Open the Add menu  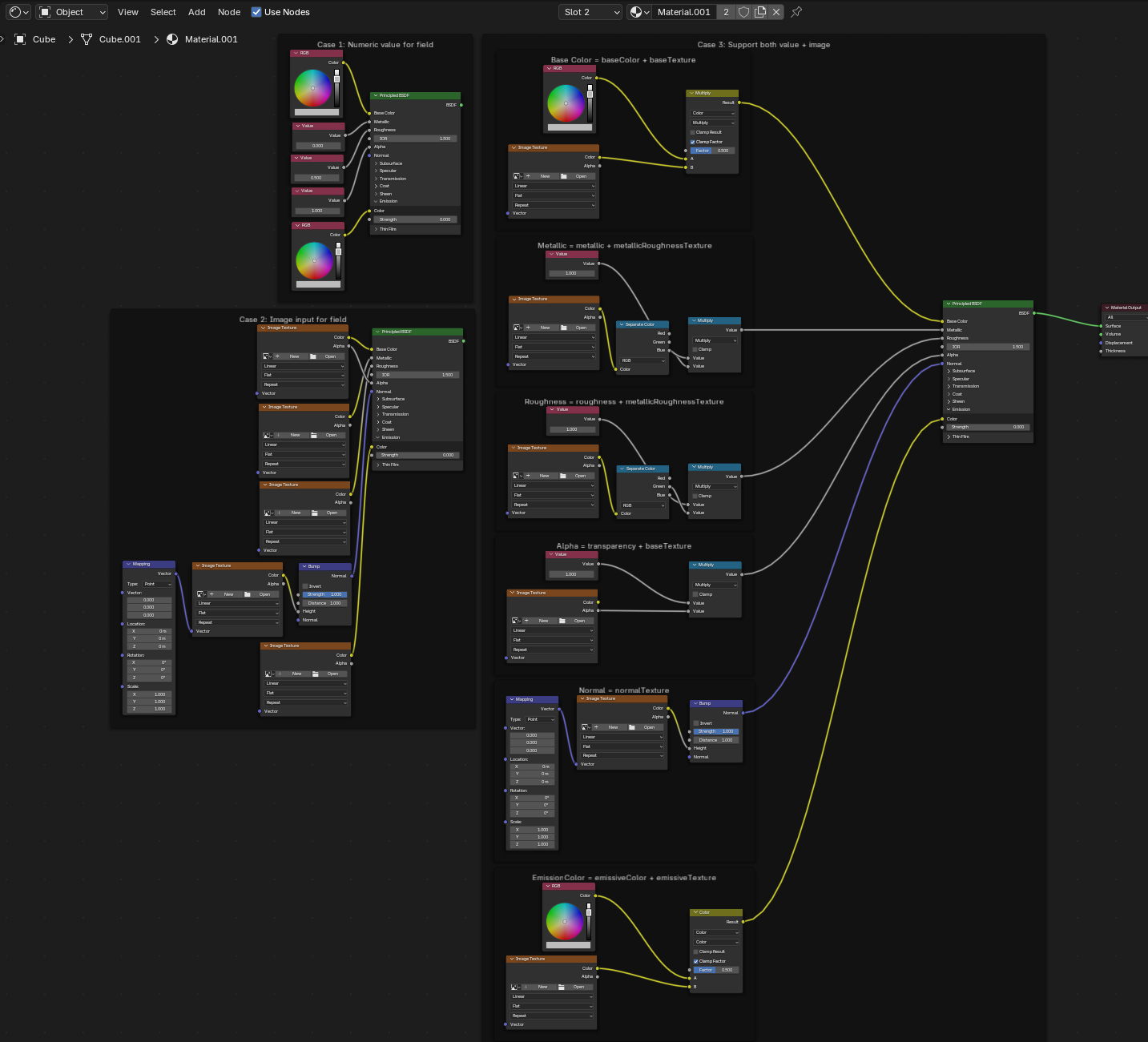click(197, 12)
